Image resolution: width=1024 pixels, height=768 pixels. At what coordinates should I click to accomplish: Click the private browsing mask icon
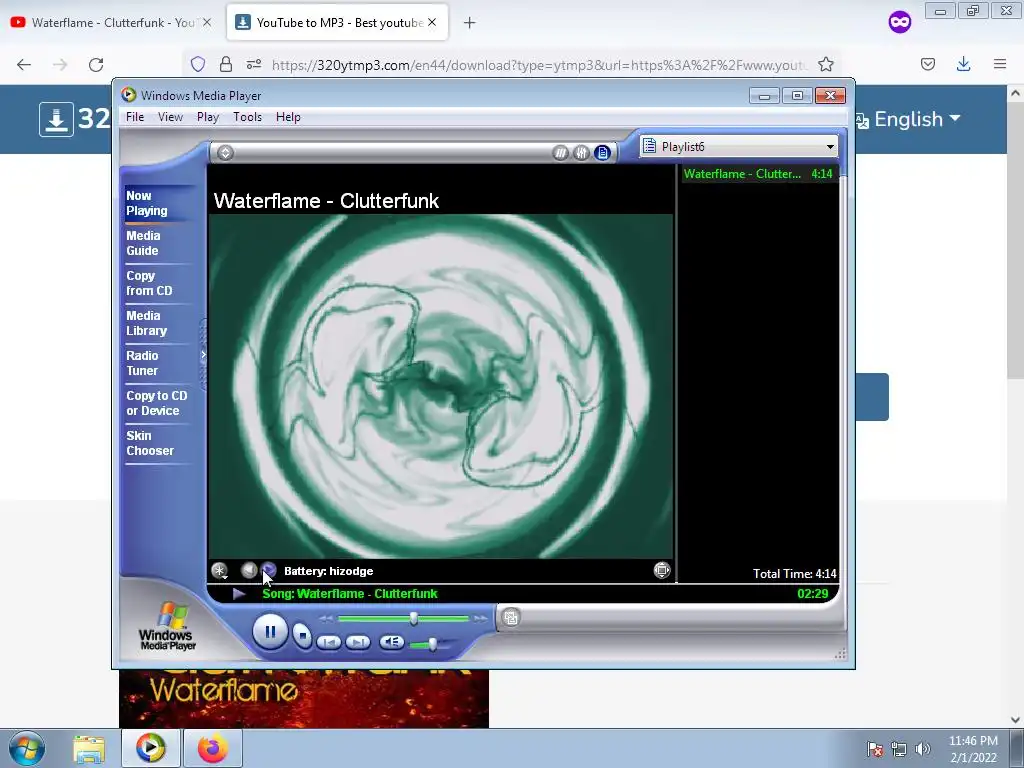tap(899, 23)
